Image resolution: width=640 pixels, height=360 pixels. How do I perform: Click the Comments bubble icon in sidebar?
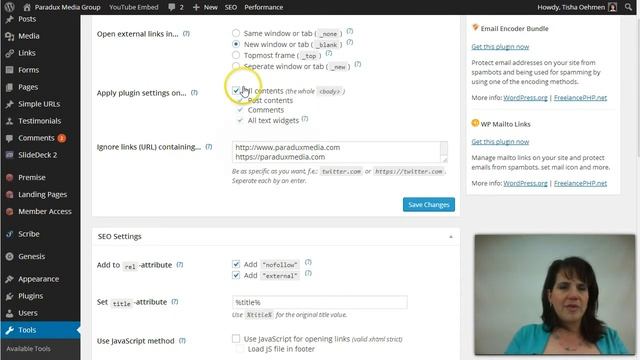coord(9,138)
